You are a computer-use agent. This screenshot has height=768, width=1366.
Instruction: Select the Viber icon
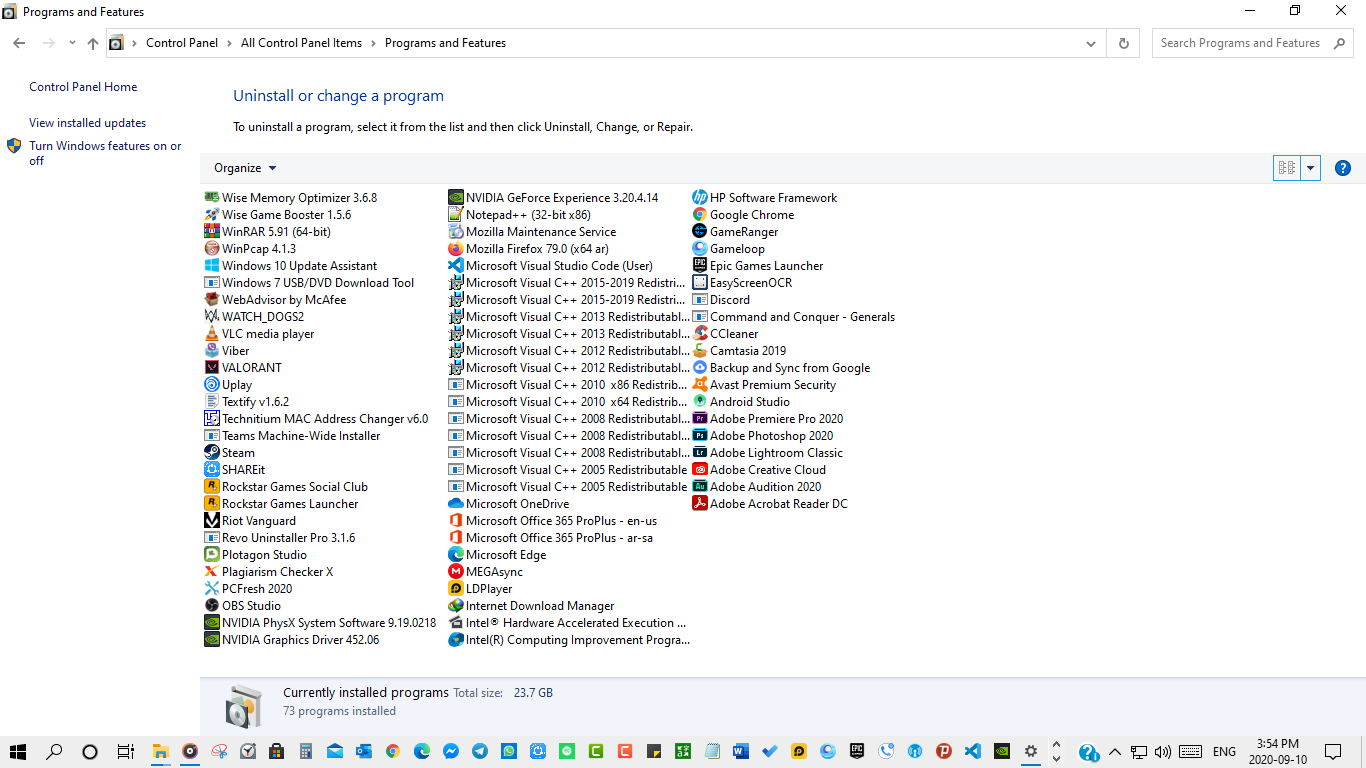[x=212, y=351]
